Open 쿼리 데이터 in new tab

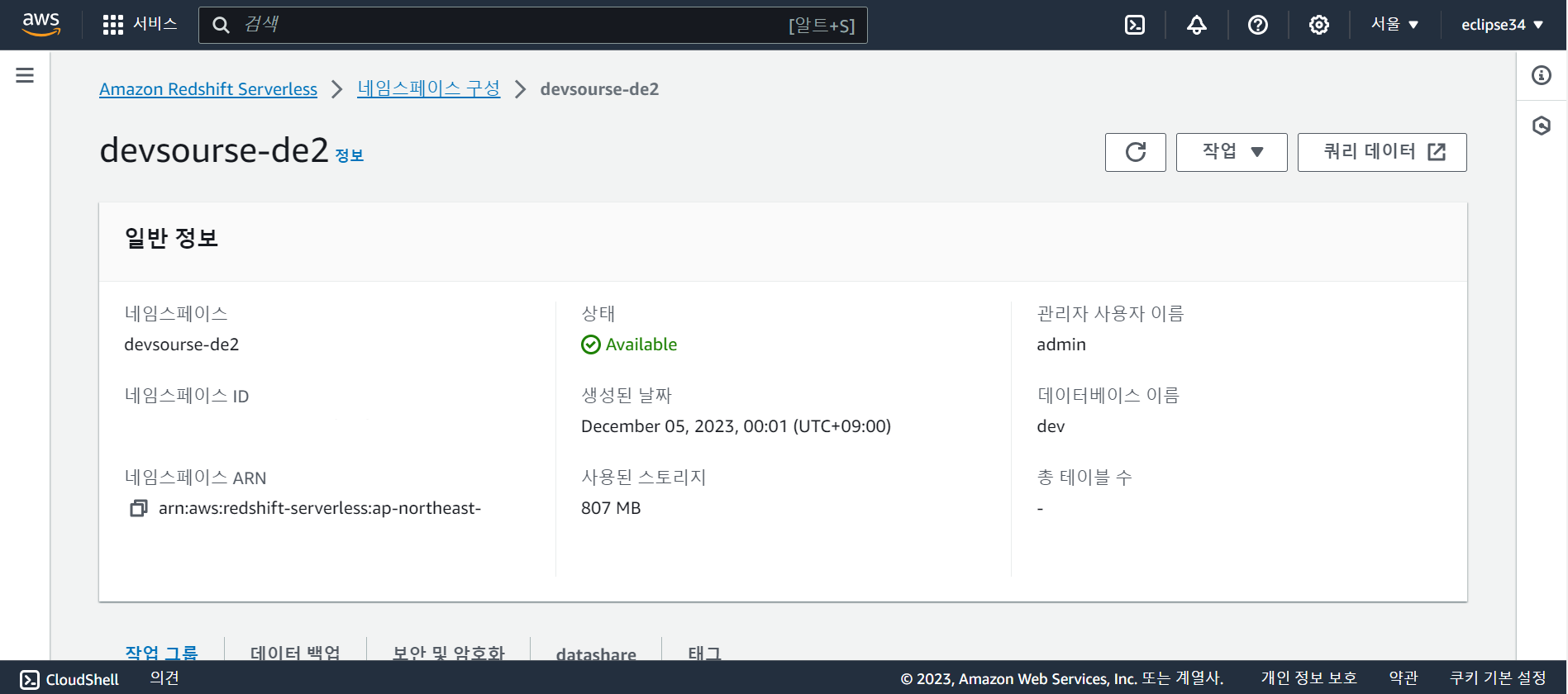(x=1381, y=152)
